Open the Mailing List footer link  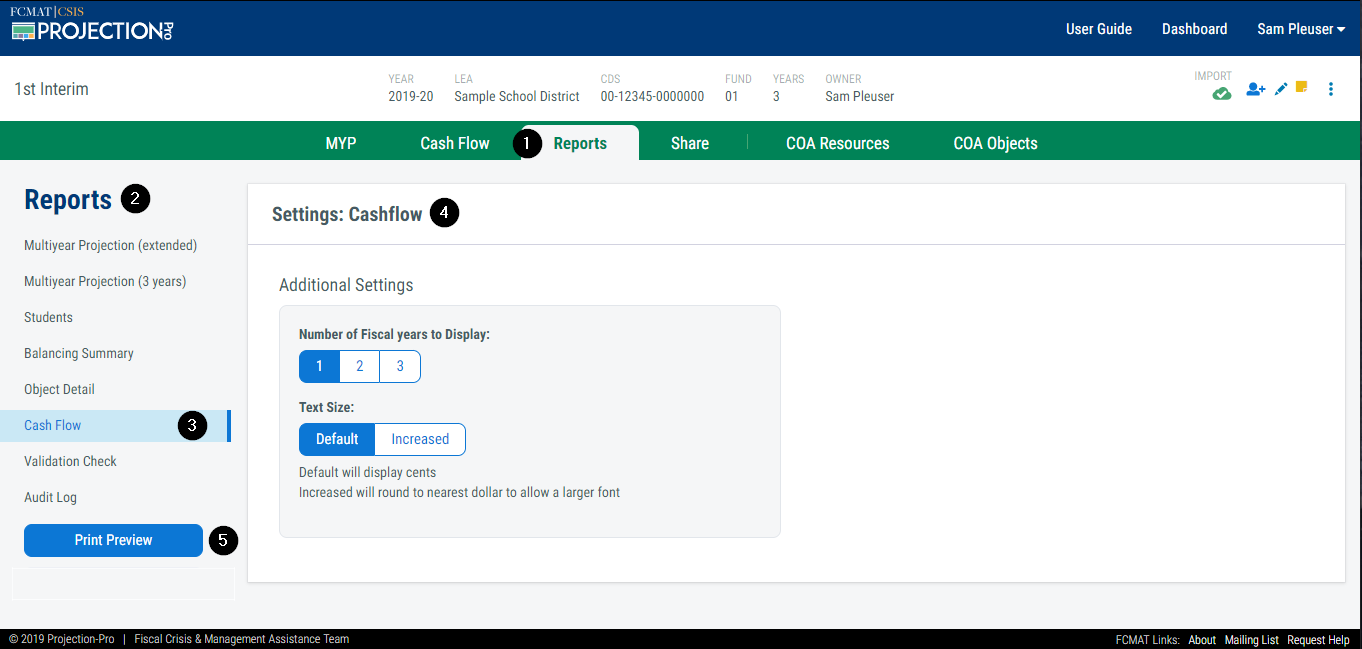[x=1251, y=639]
